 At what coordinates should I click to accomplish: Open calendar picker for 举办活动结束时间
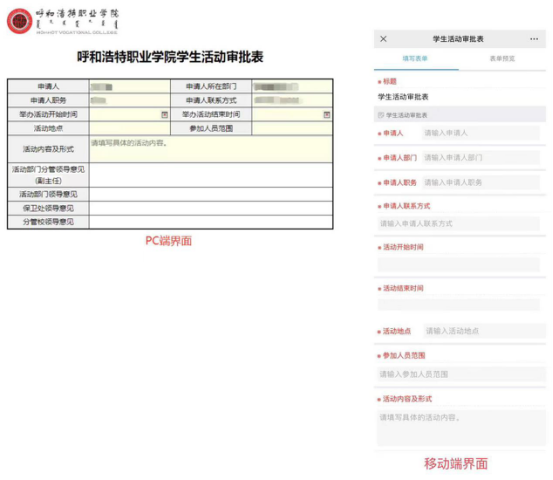pos(327,115)
